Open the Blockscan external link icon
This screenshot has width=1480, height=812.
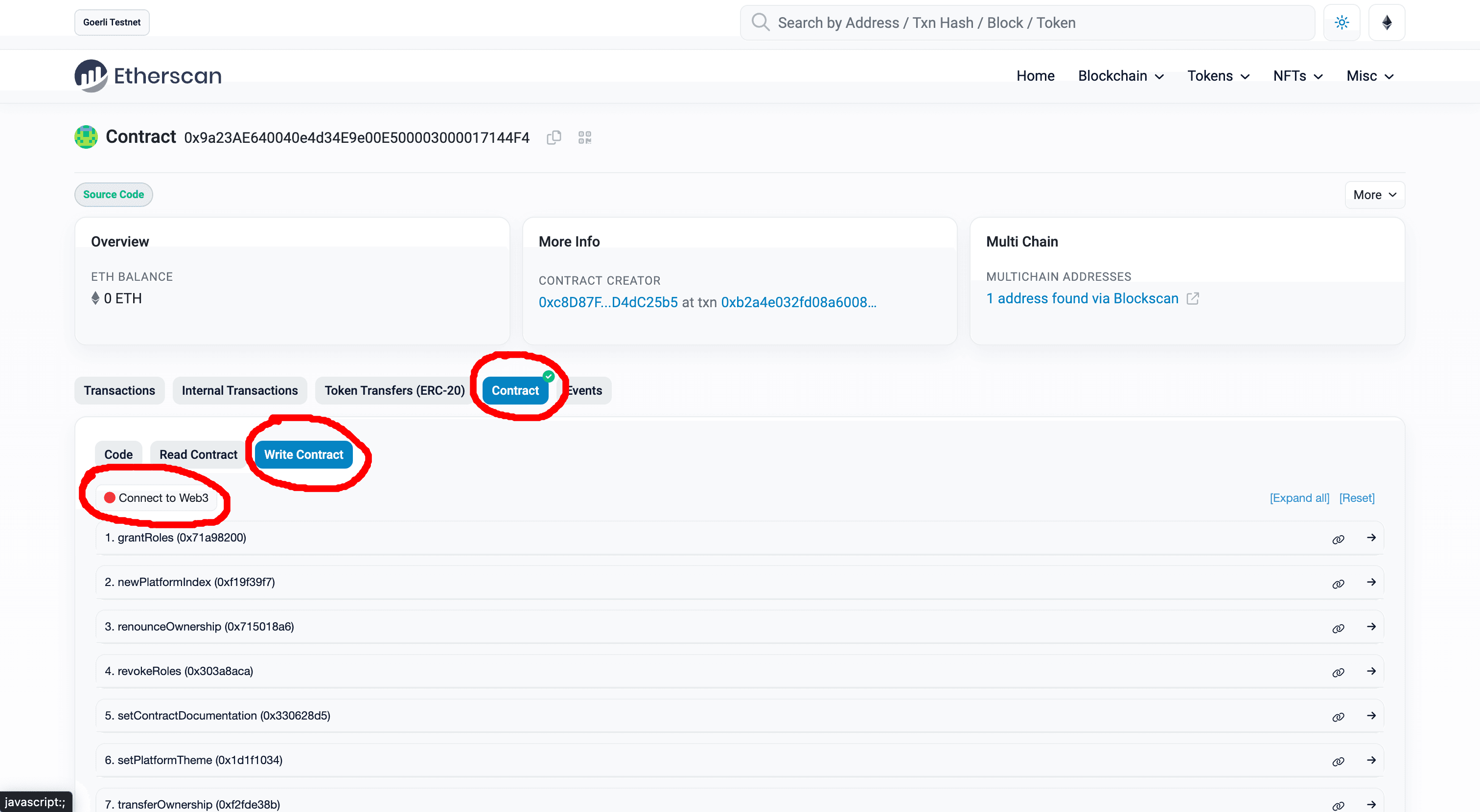(1193, 298)
